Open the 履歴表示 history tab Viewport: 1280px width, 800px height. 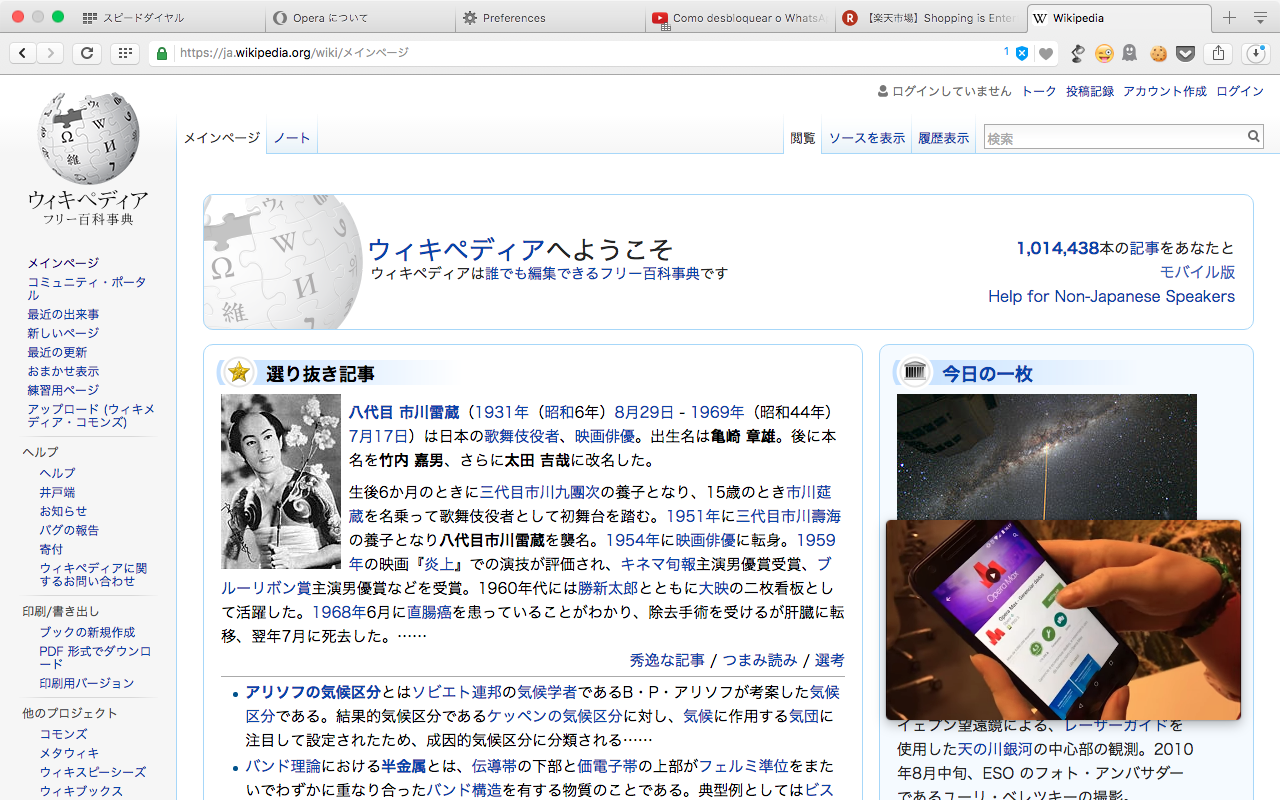click(944, 138)
